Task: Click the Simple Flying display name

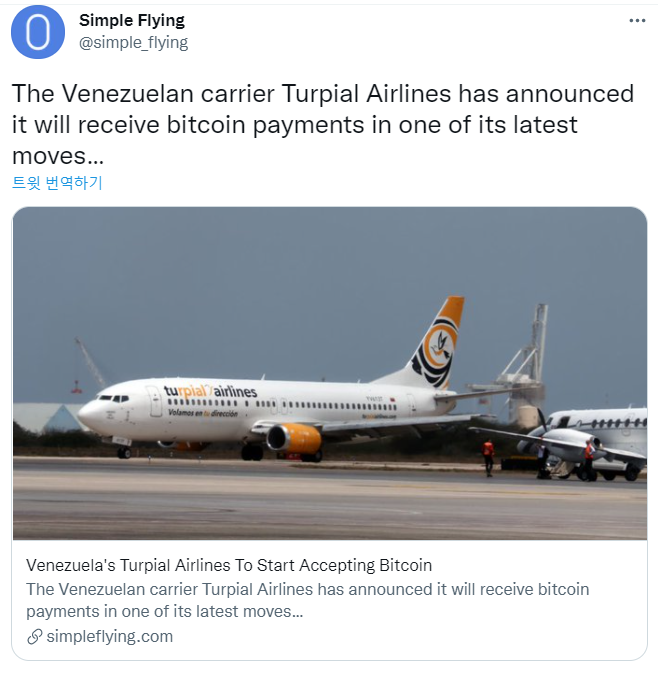Action: point(132,20)
